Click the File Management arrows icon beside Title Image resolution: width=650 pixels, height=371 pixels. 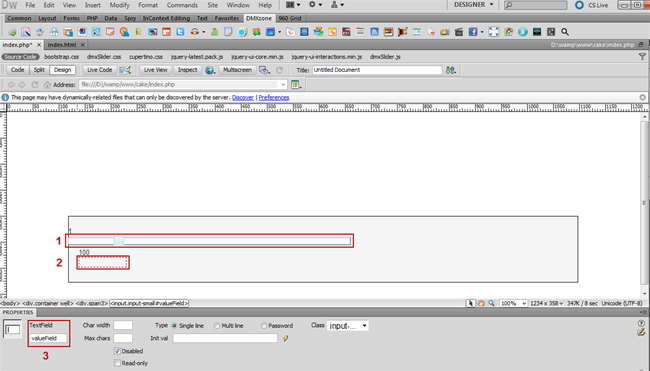451,70
